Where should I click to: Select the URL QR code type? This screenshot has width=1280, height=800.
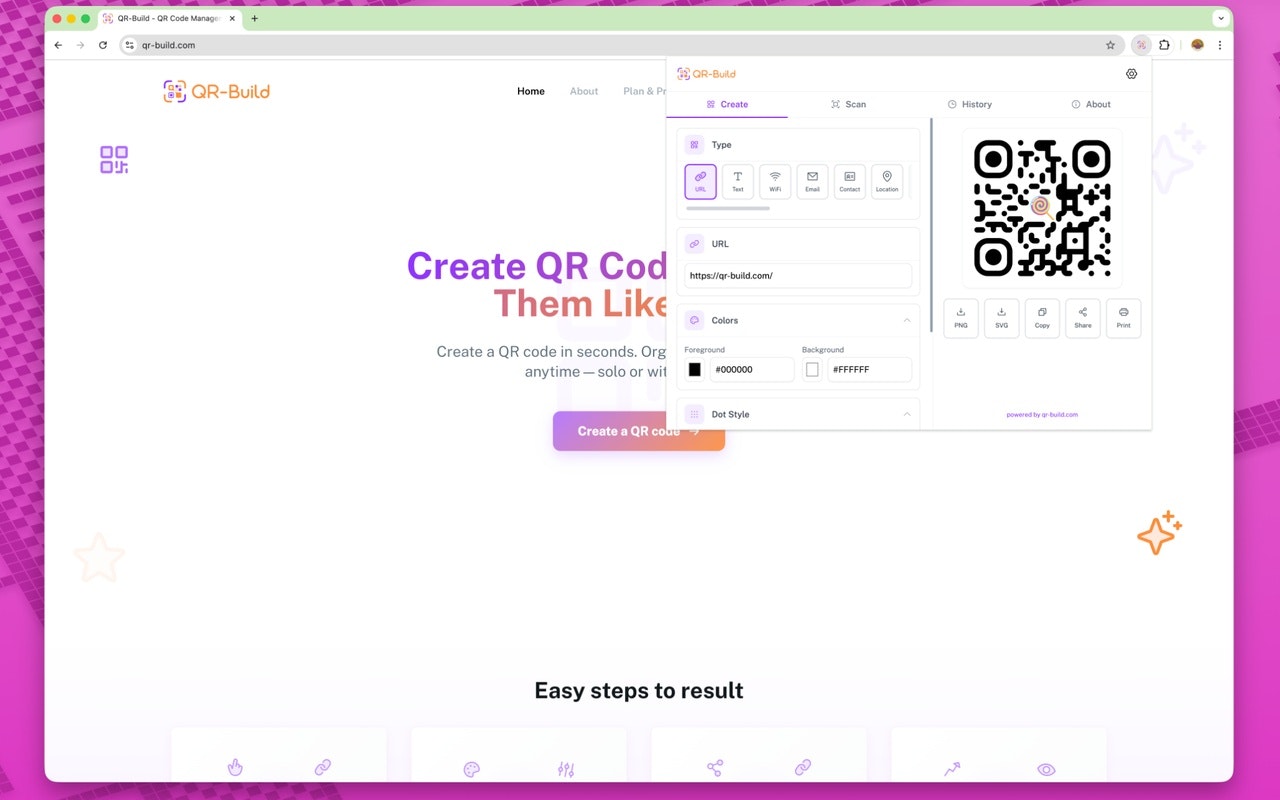click(700, 182)
